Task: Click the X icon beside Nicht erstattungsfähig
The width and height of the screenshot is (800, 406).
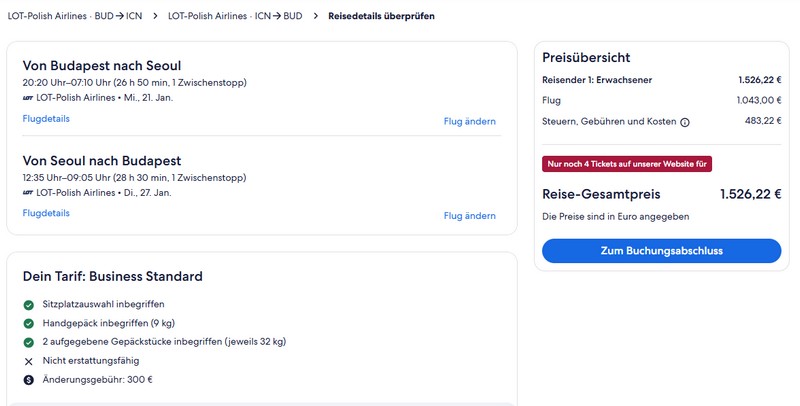Action: coord(28,361)
